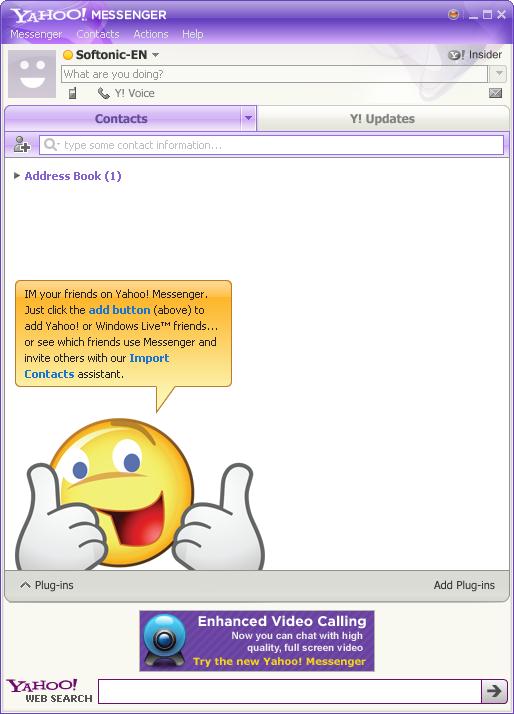Viewport: 514px width, 714px height.
Task: Click the search magnifier icon in contacts field
Action: tap(51, 145)
